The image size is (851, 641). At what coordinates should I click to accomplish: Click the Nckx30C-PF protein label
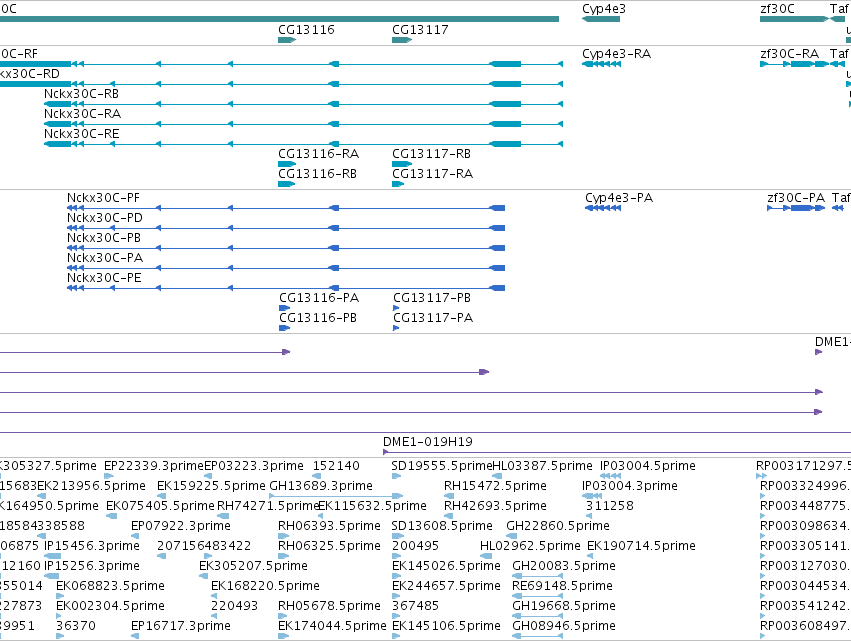coord(104,198)
